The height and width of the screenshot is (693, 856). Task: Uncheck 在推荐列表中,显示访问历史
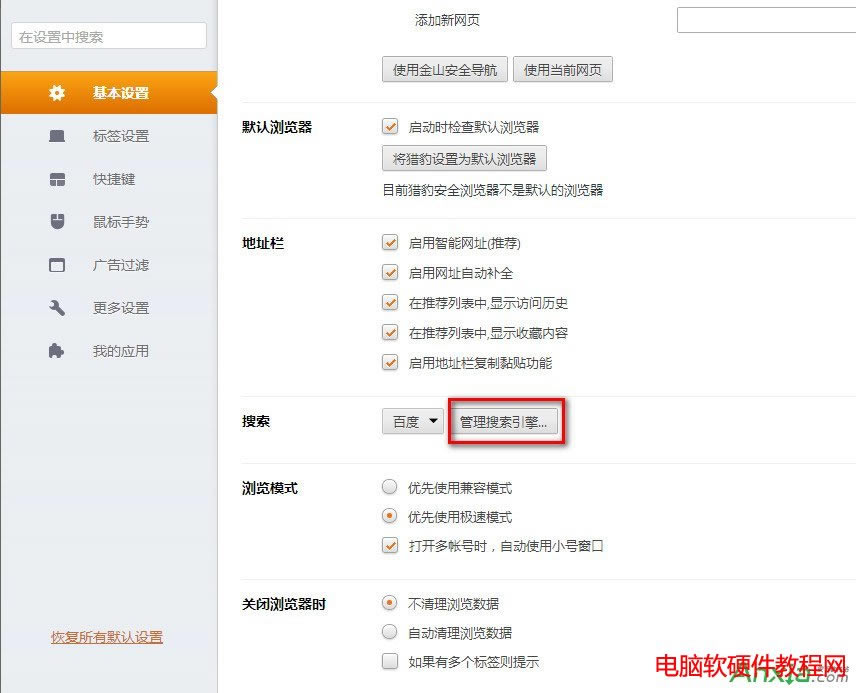[390, 303]
